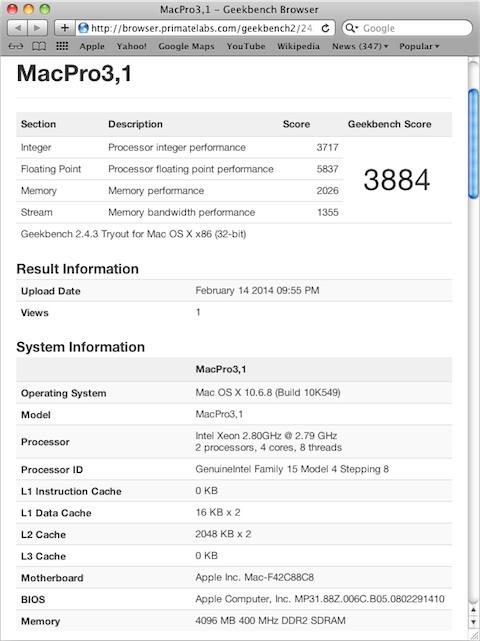Click Motherboard value Mac-F42C88C8
This screenshot has height=641, width=480.
point(255,578)
